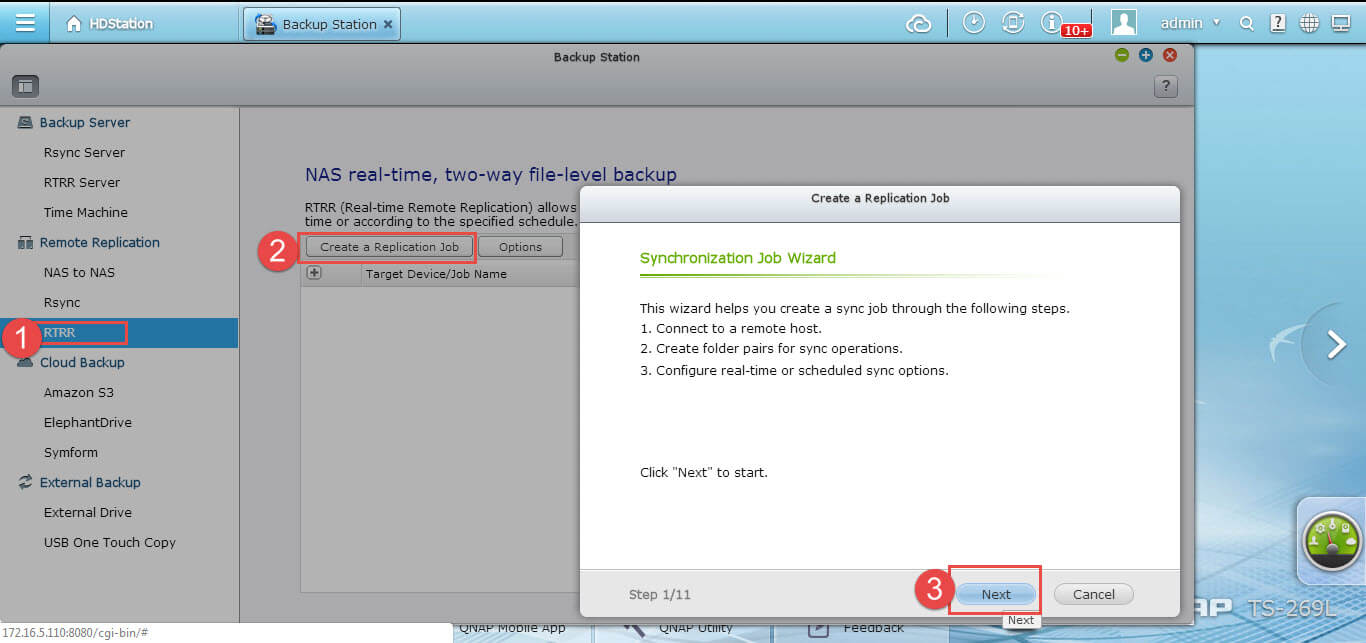Viewport: 1366px width, 643px height.
Task: Click the Options button
Action: click(520, 247)
